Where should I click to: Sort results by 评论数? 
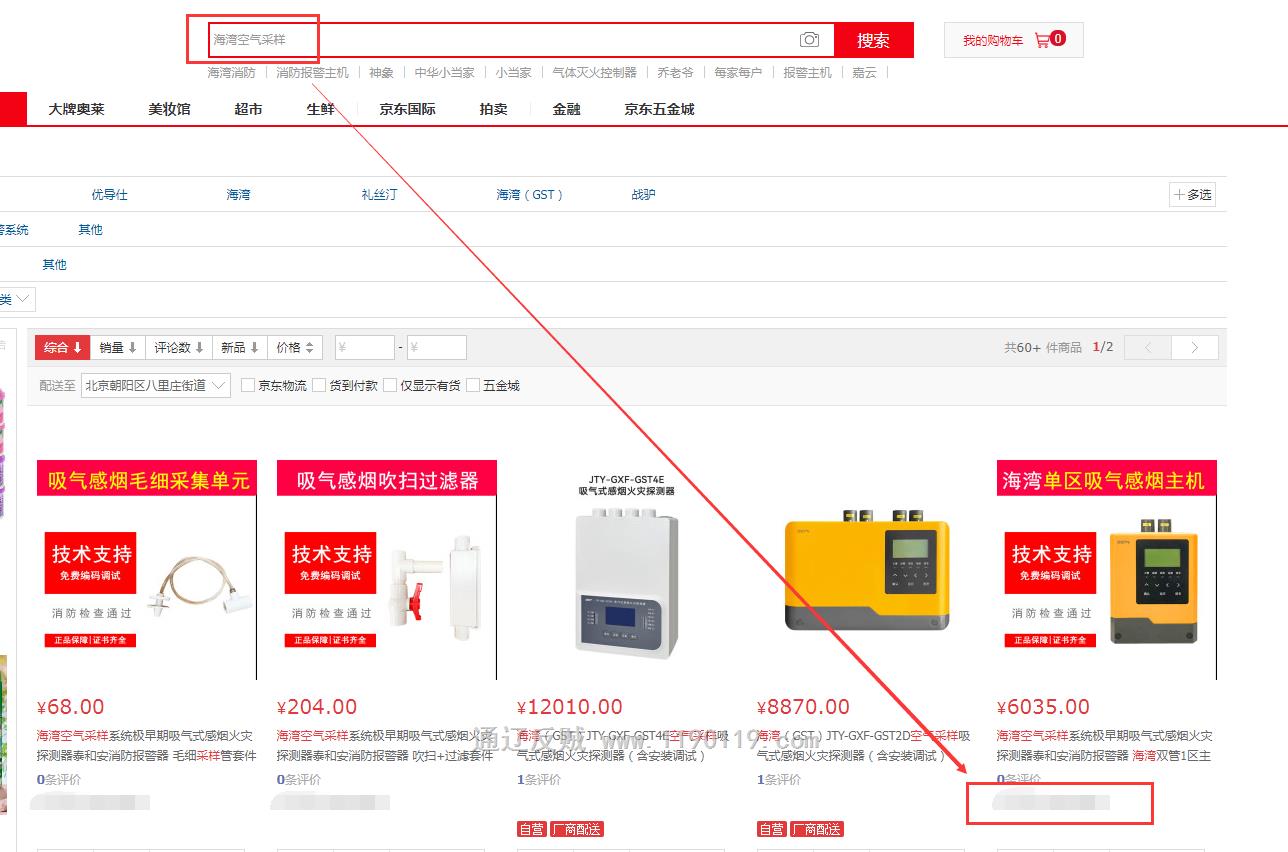[179, 347]
